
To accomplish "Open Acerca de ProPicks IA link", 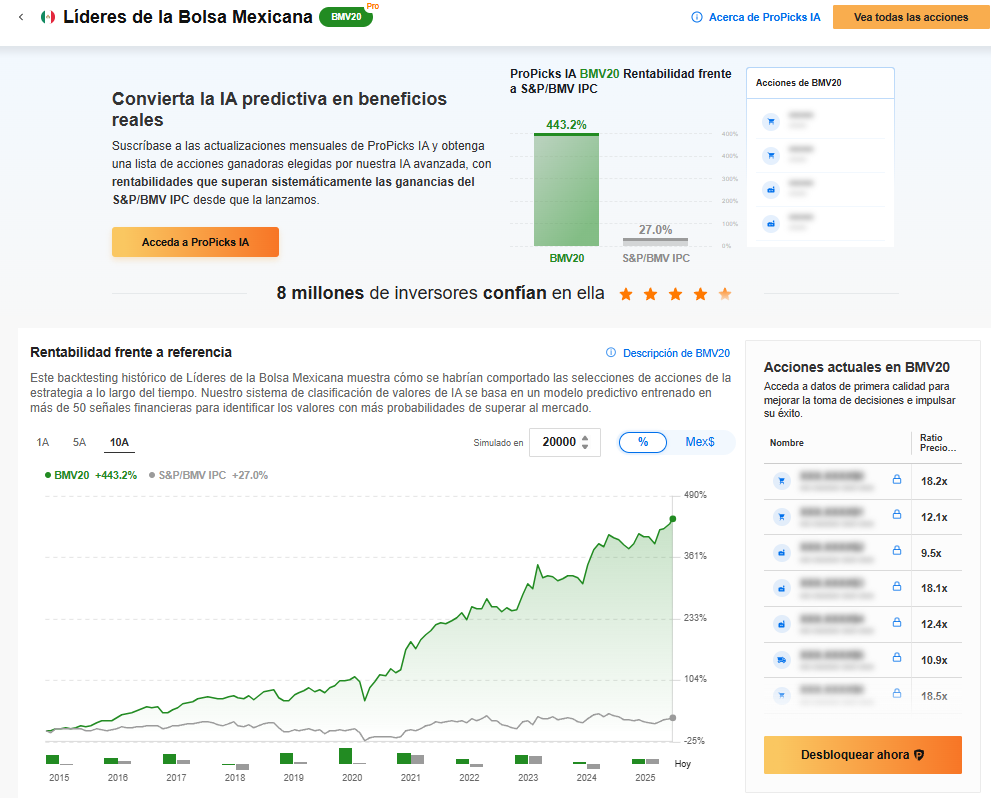I will [764, 17].
